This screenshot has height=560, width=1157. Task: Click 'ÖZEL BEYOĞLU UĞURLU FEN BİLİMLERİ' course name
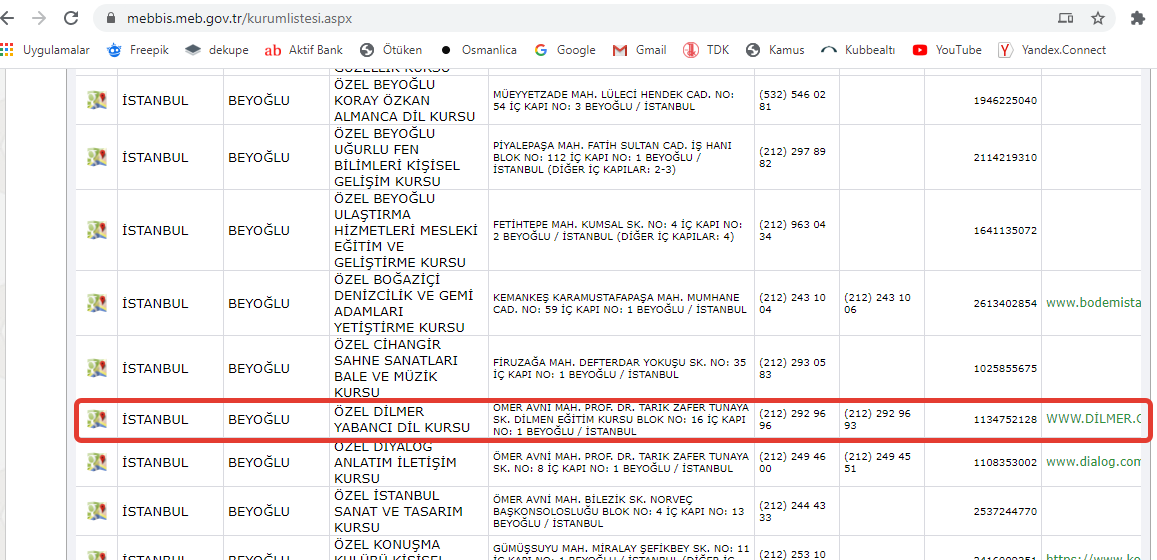(398, 157)
